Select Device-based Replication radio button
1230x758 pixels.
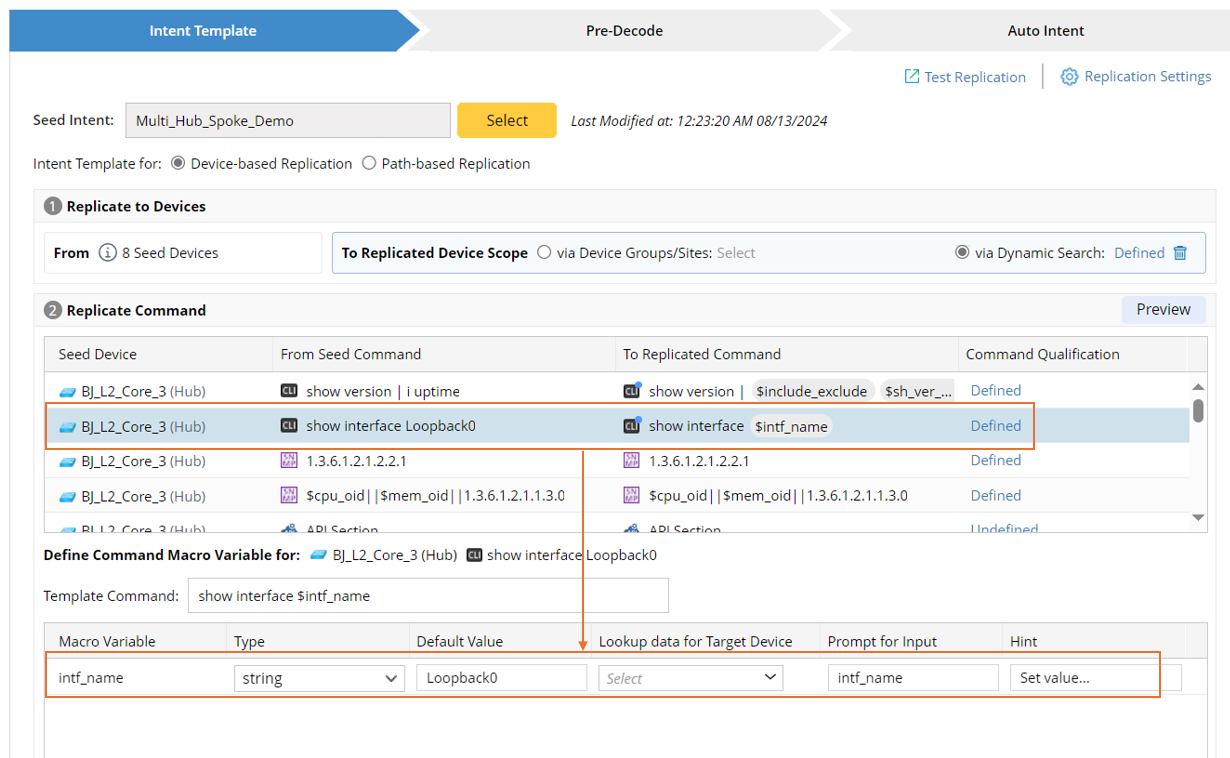[x=178, y=163]
